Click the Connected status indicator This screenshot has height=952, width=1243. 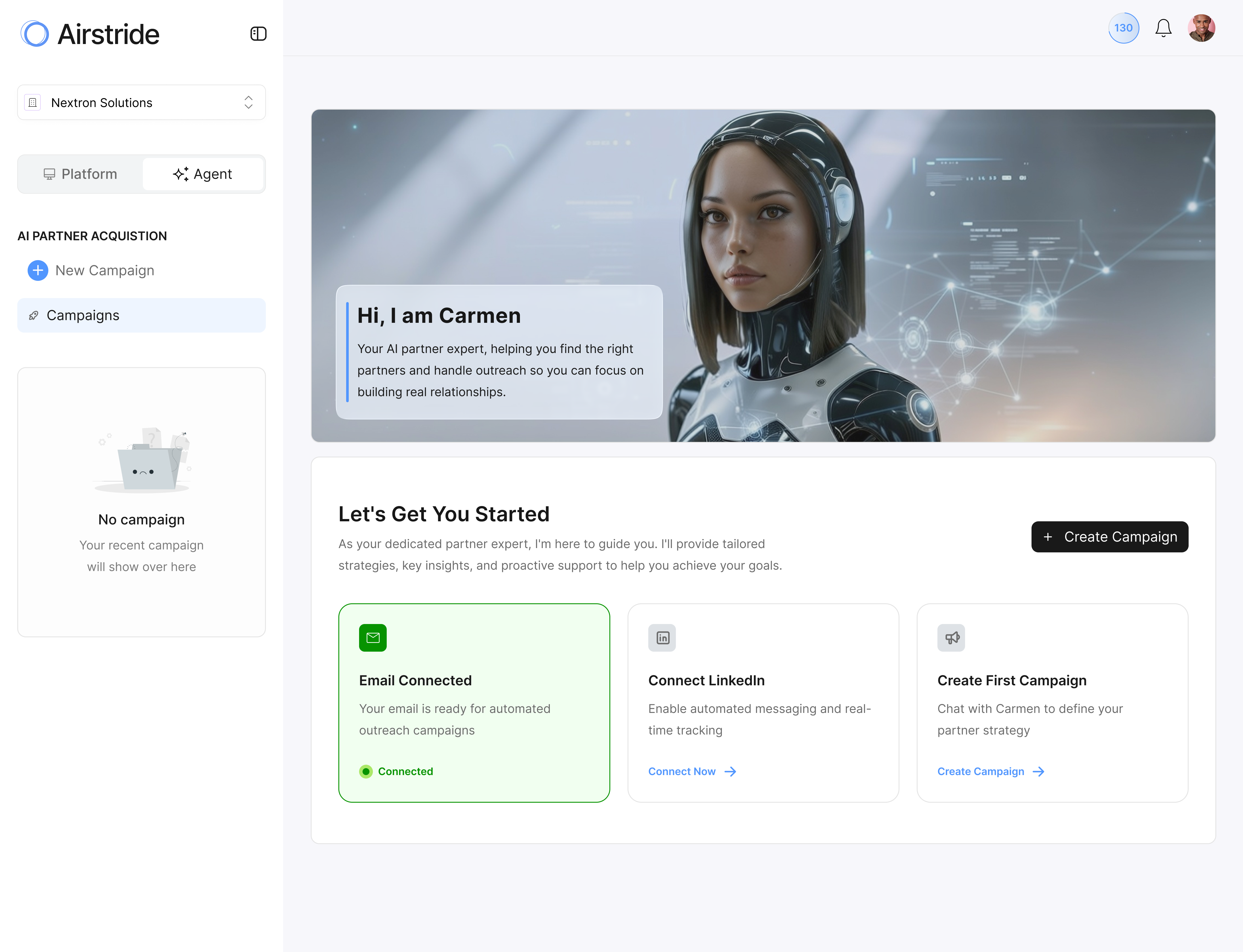[x=396, y=771]
